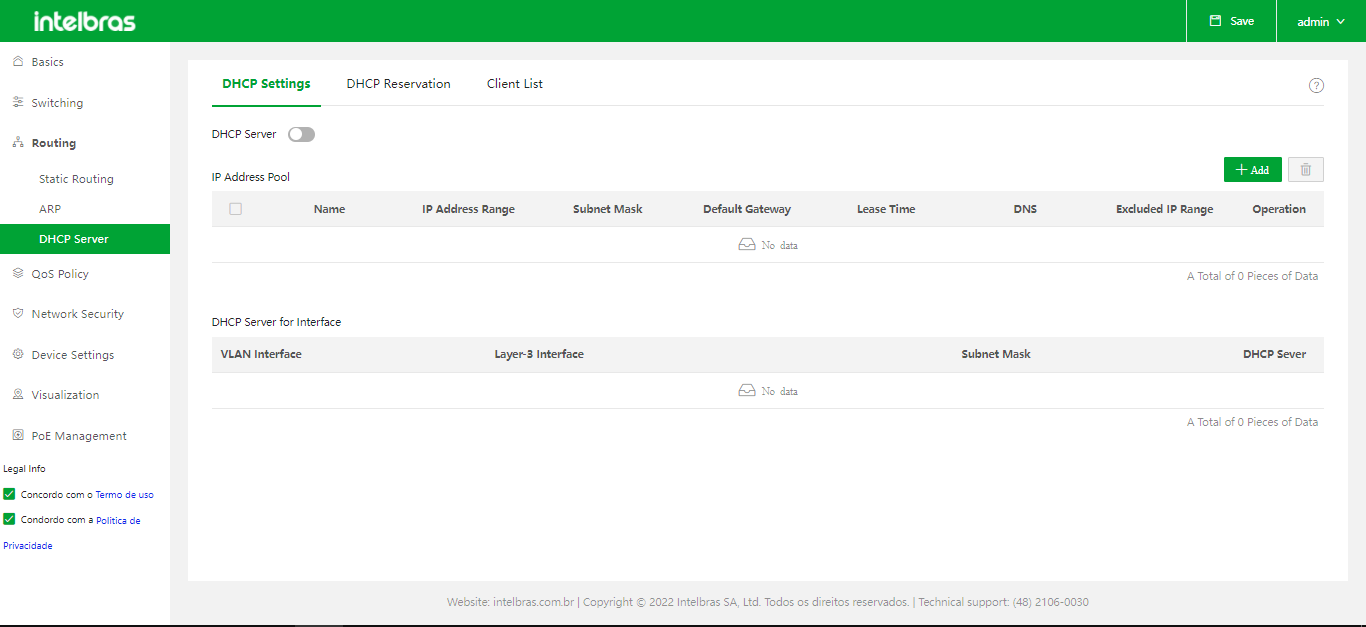Check the select-all checkbox in IP Address Pool
1366x627 pixels.
236,209
